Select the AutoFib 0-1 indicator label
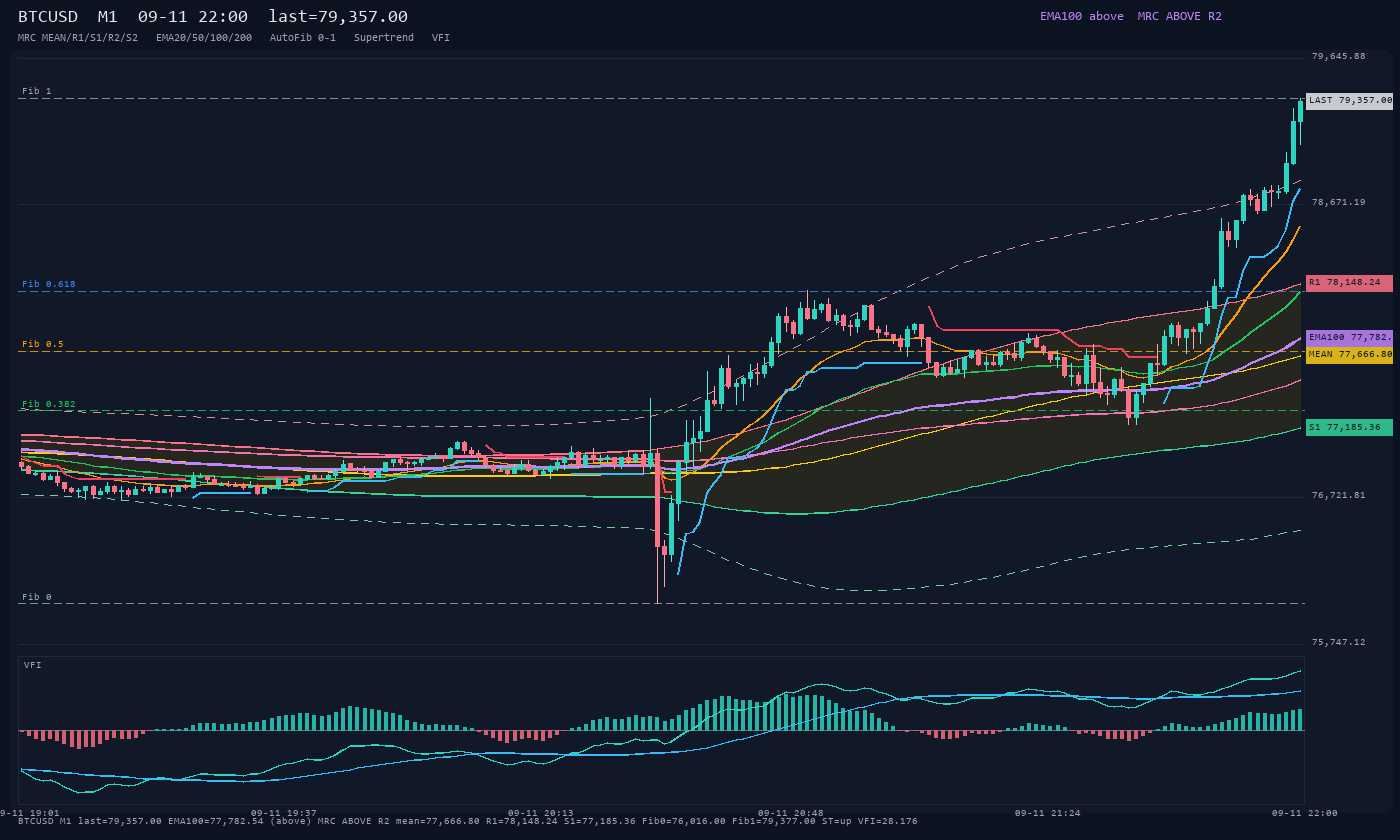 (303, 37)
